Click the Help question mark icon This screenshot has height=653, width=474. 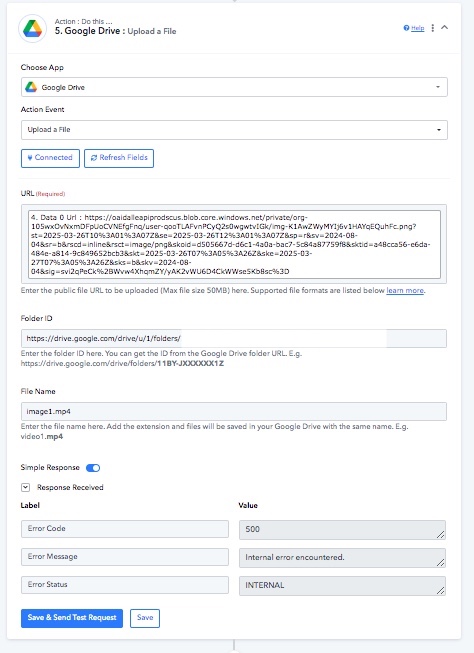coord(406,28)
